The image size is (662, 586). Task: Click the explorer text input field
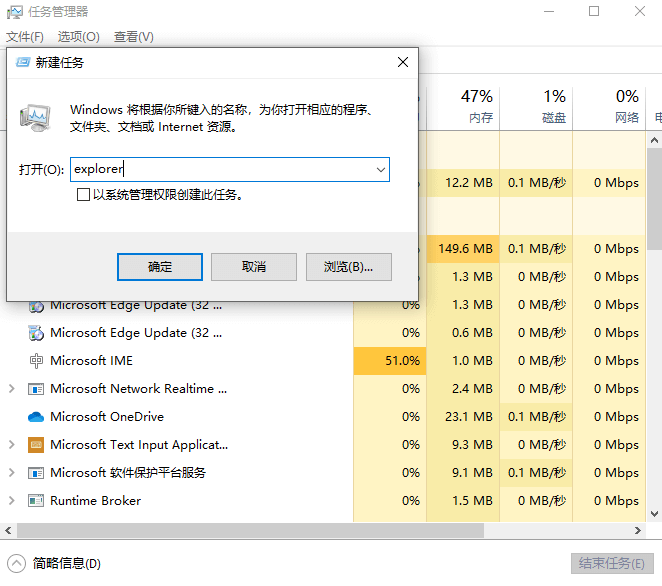(220, 170)
